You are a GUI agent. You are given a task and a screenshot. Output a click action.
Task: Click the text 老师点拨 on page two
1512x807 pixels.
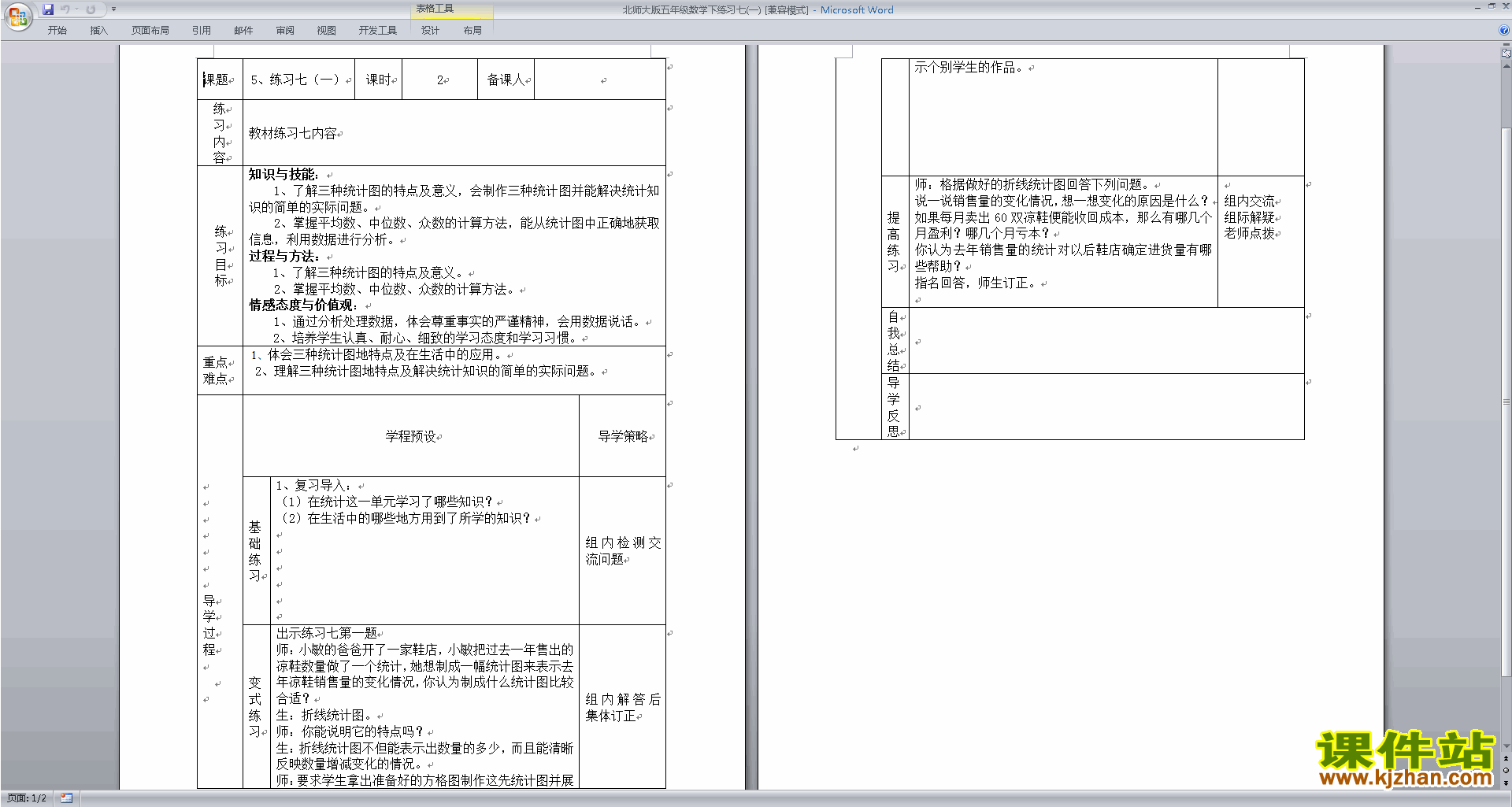(x=1250, y=233)
